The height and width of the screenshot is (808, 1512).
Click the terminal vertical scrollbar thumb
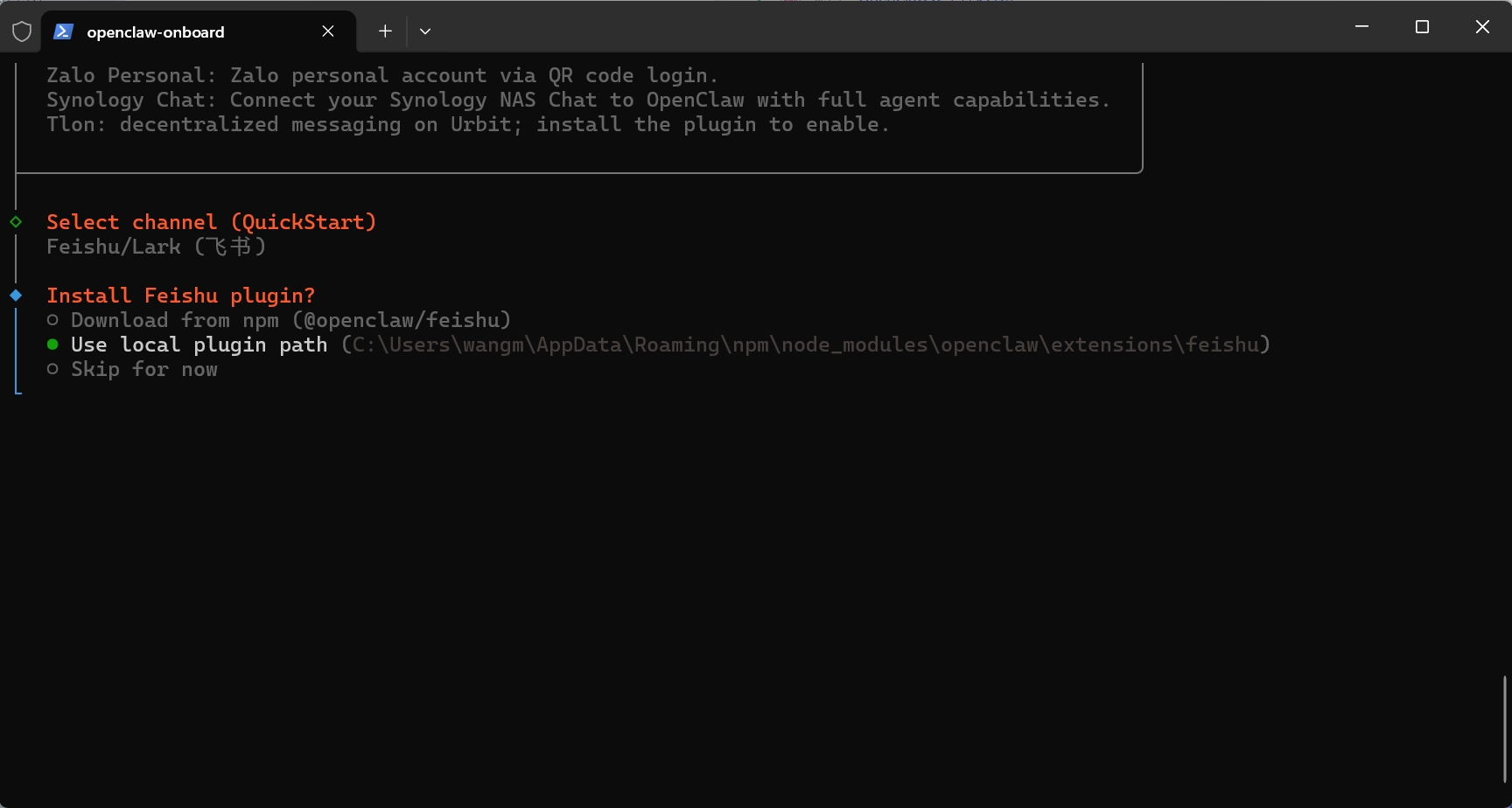point(1505,728)
